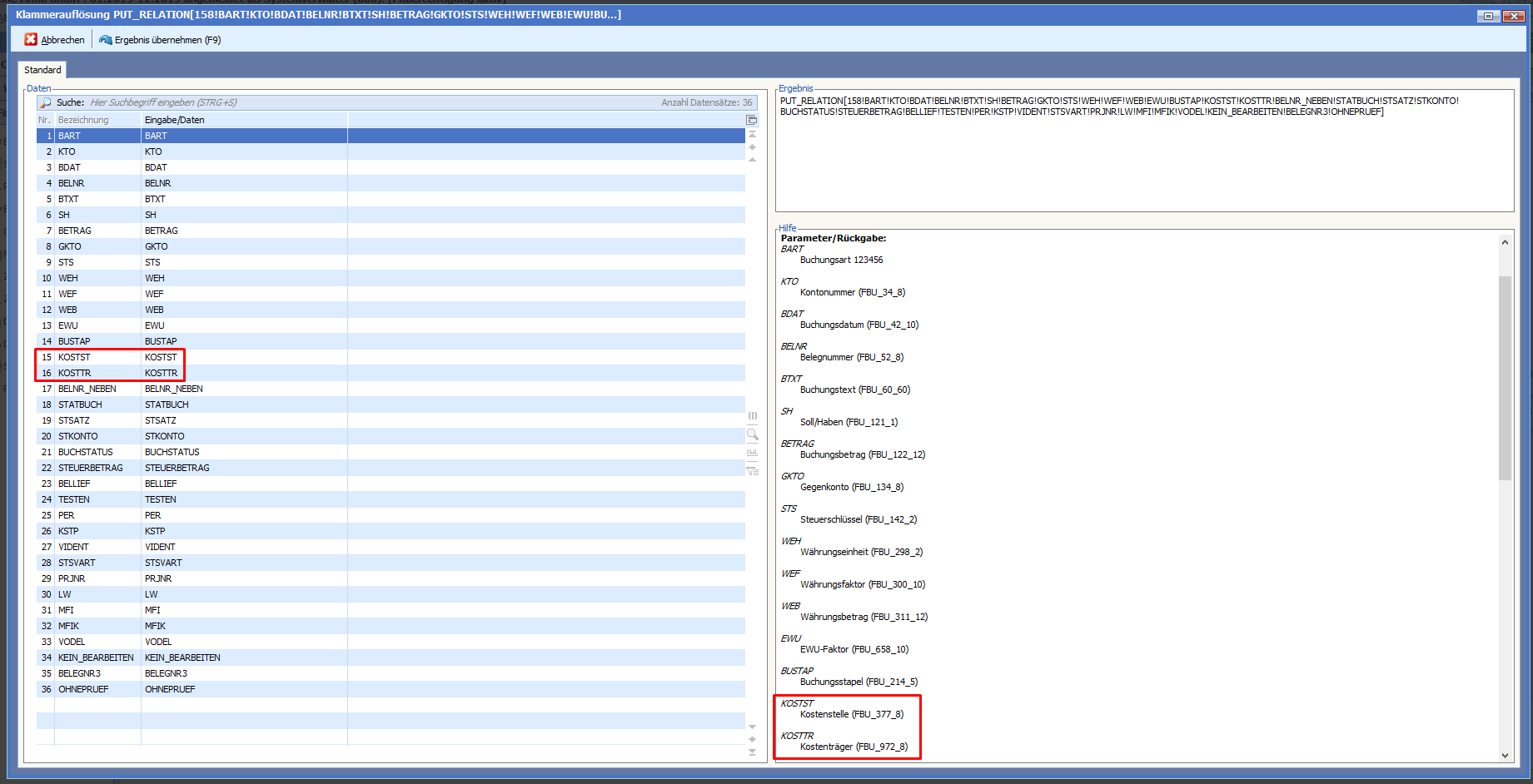1533x784 pixels.
Task: Select the Standard tab
Action: click(x=42, y=70)
